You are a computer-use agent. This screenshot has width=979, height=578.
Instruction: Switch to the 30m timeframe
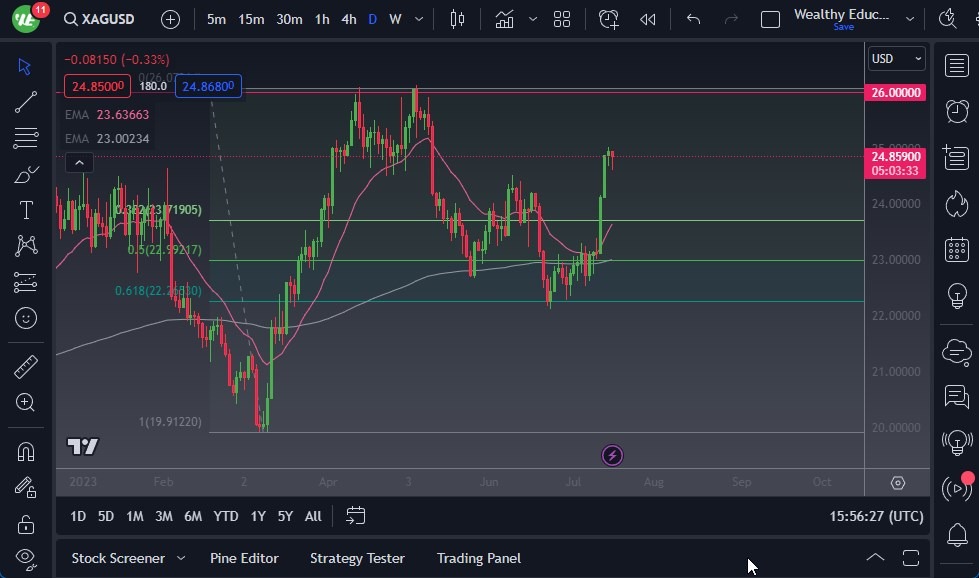[x=289, y=19]
